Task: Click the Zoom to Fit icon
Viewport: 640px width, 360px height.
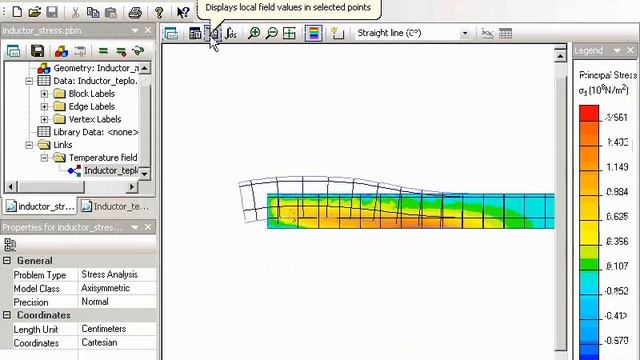Action: pyautogui.click(x=289, y=33)
